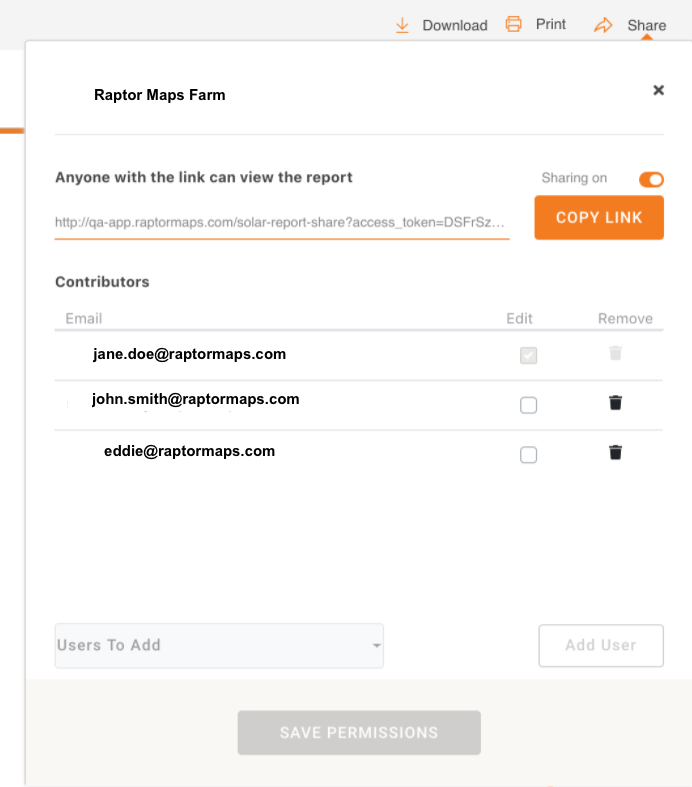Click the Share arrow icon
This screenshot has width=692, height=787.
tap(603, 25)
